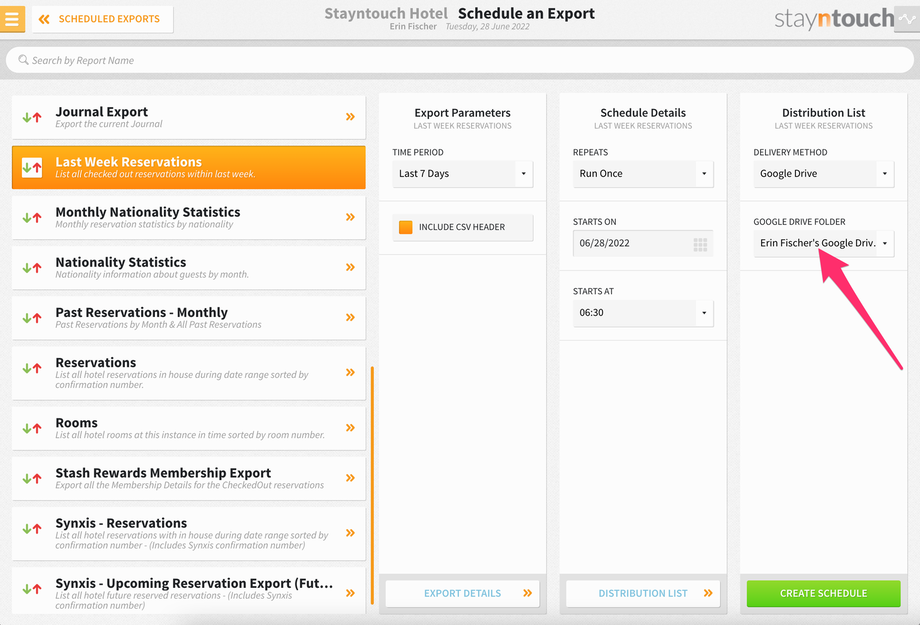
Task: Click export arrows icon for Synxis - Upcoming Reservation Export
Action: (x=32, y=589)
